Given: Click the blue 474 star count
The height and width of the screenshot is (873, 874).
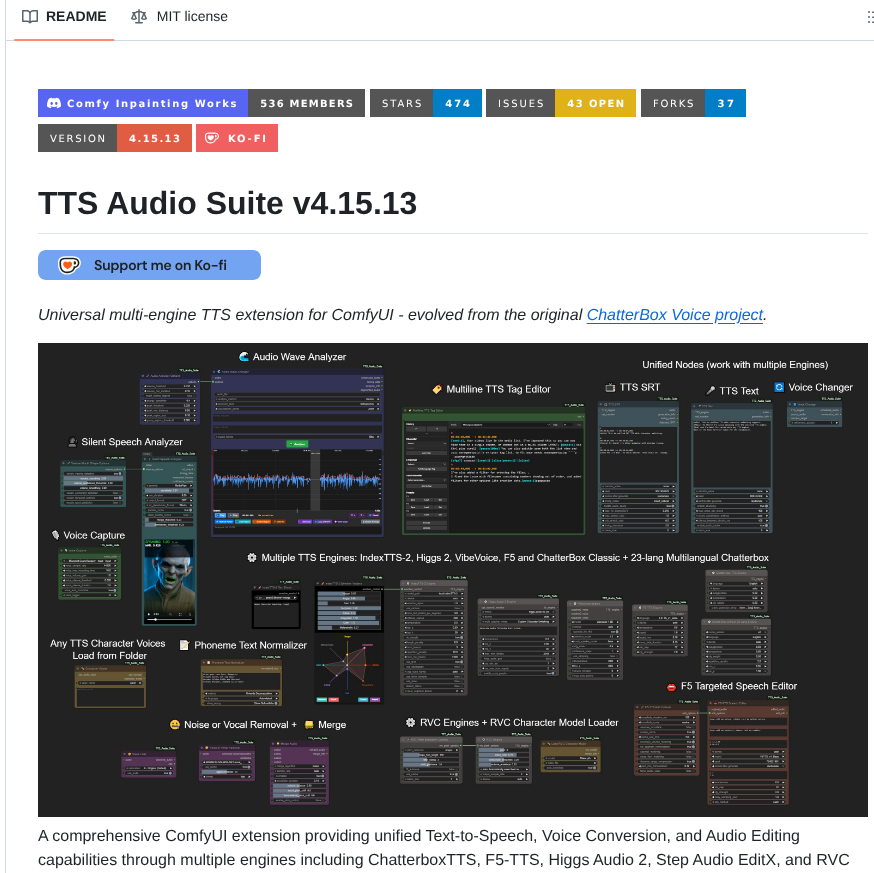Looking at the screenshot, I should tap(459, 103).
